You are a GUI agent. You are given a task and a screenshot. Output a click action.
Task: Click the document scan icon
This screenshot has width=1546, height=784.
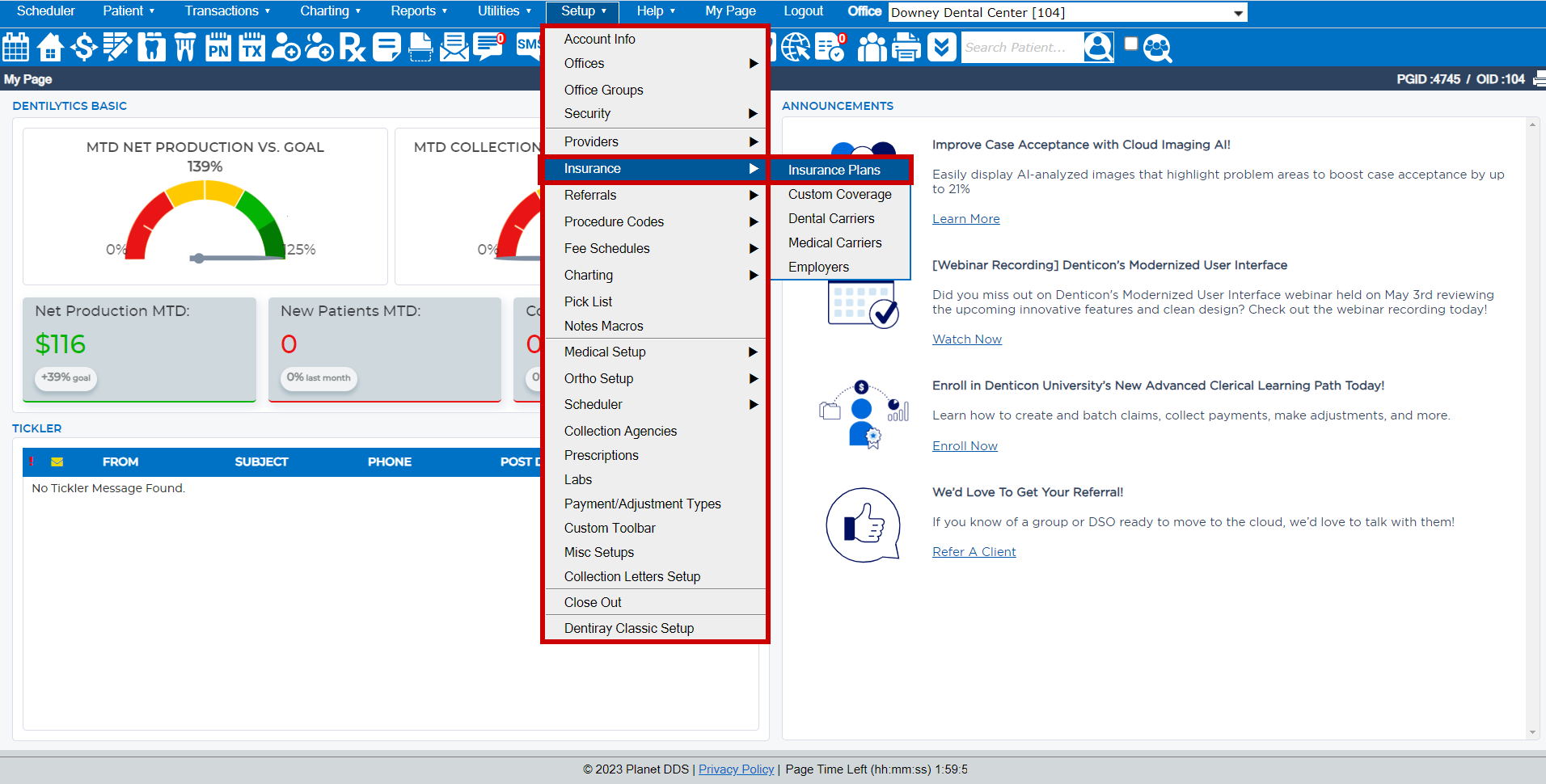pyautogui.click(x=420, y=48)
